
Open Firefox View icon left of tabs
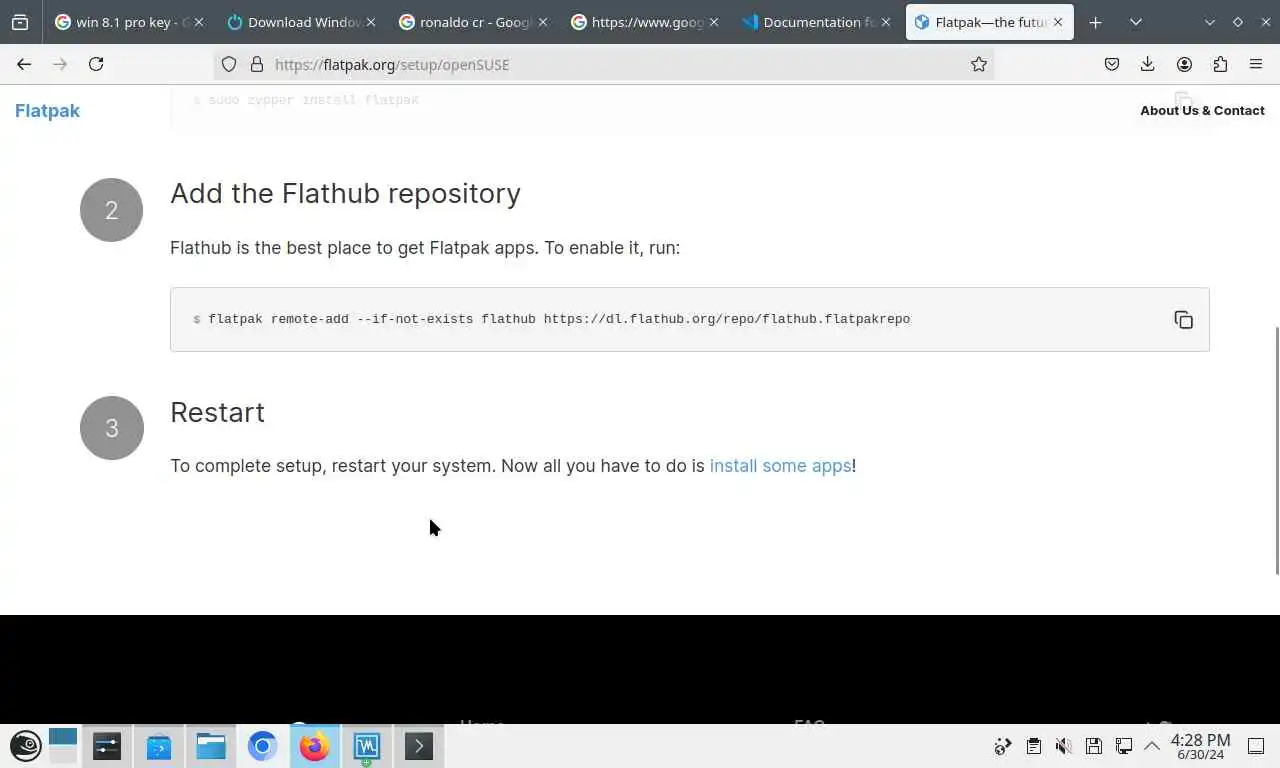[x=20, y=22]
